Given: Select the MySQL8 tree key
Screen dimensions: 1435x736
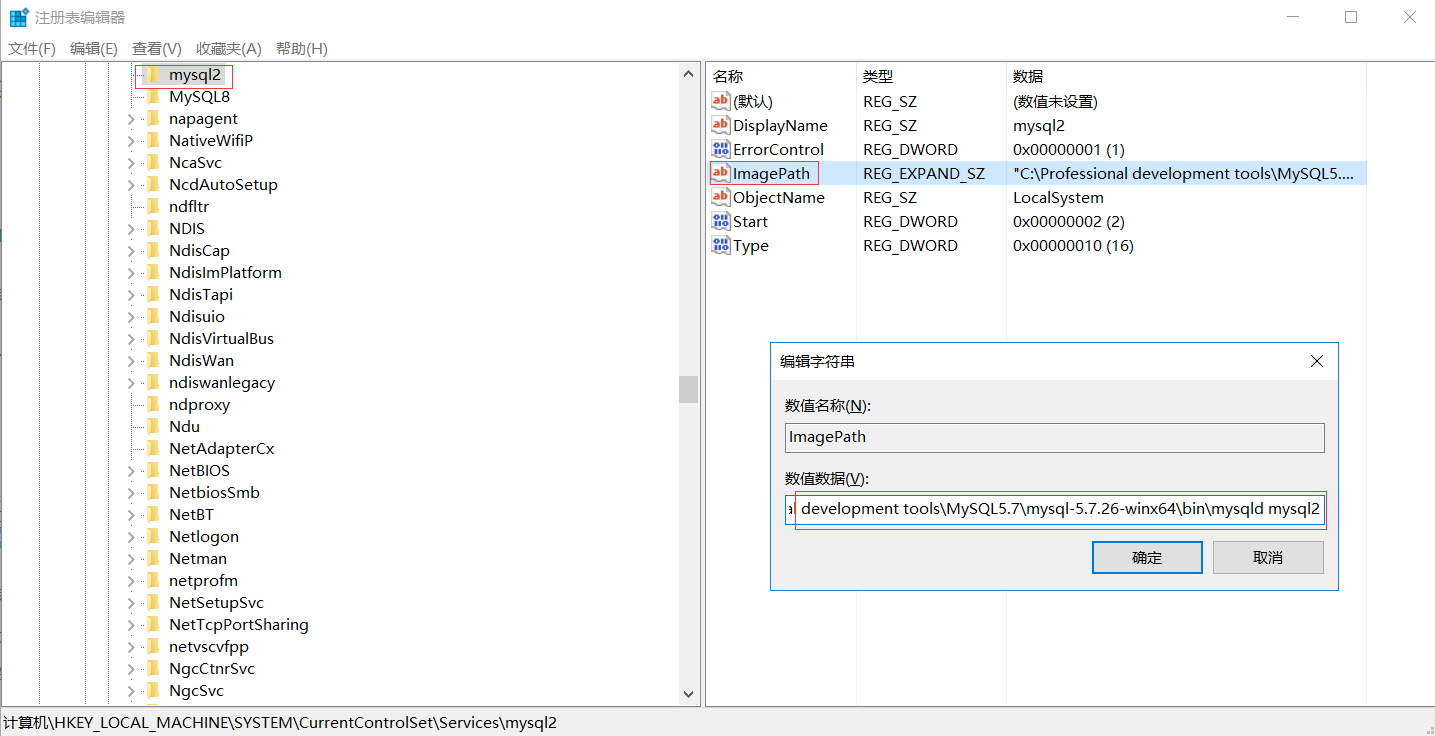Looking at the screenshot, I should click(199, 97).
